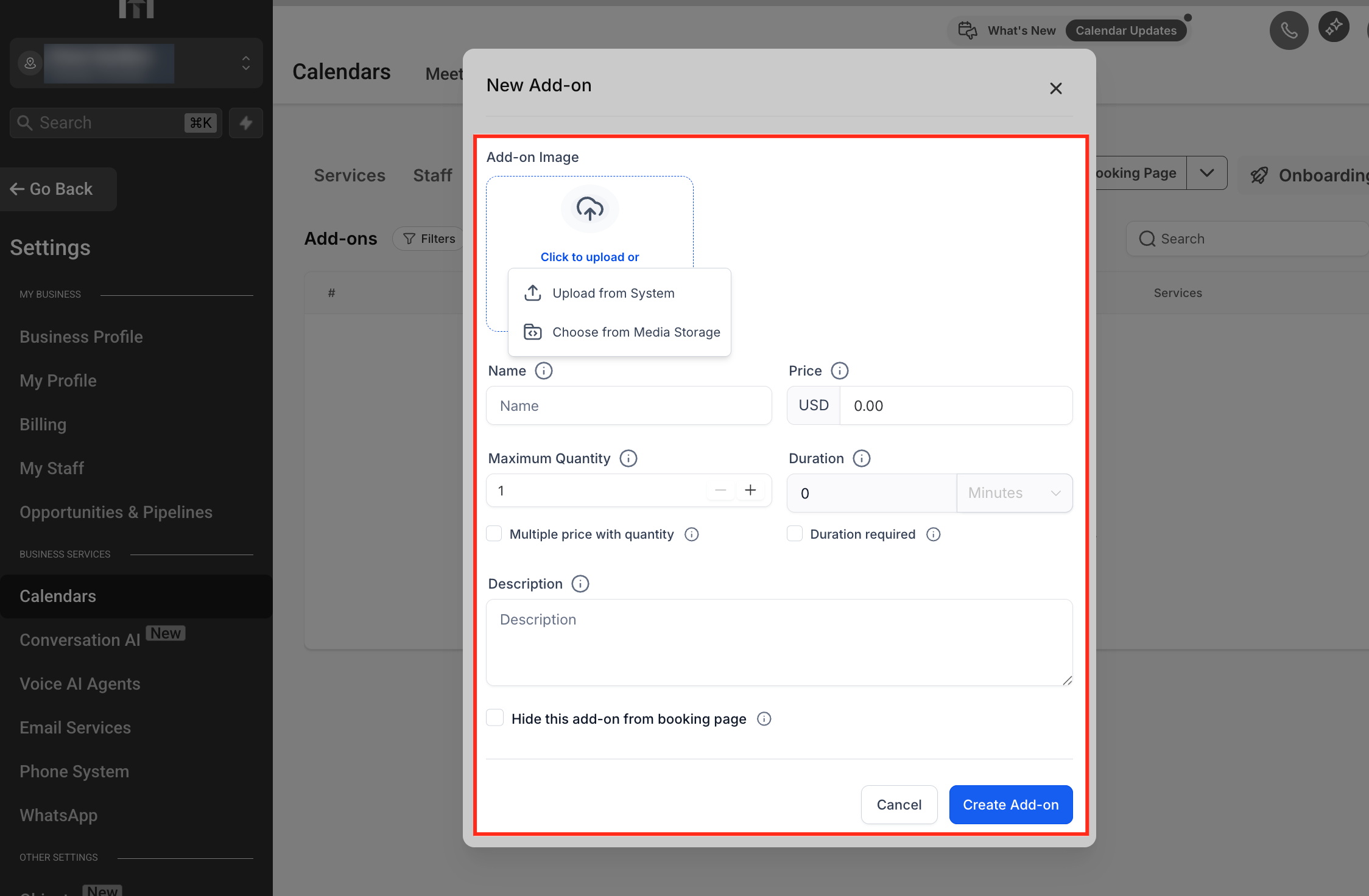Click the Cancel button
Image resolution: width=1369 pixels, height=896 pixels.
[899, 805]
